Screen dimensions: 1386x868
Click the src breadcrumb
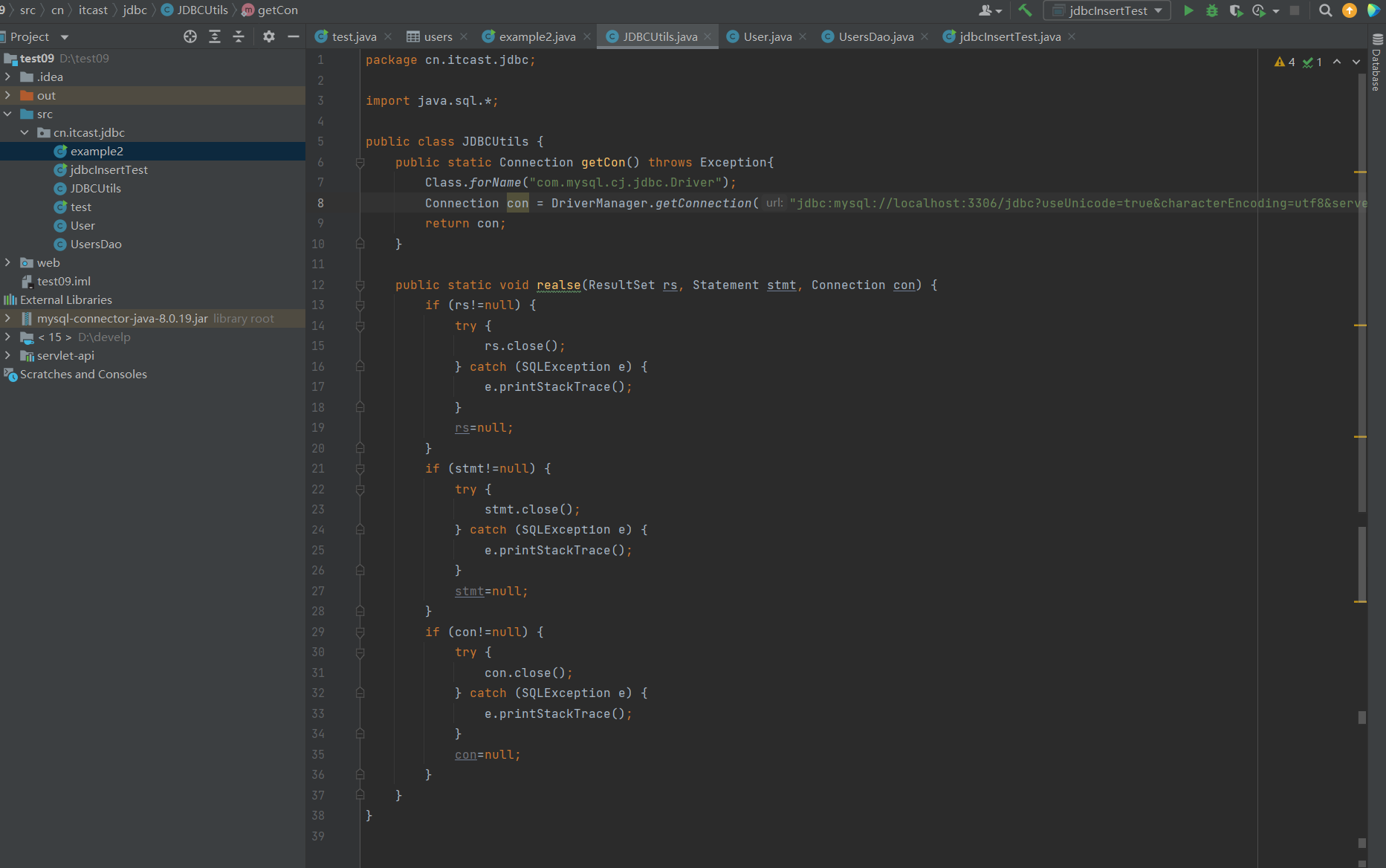pyautogui.click(x=27, y=10)
